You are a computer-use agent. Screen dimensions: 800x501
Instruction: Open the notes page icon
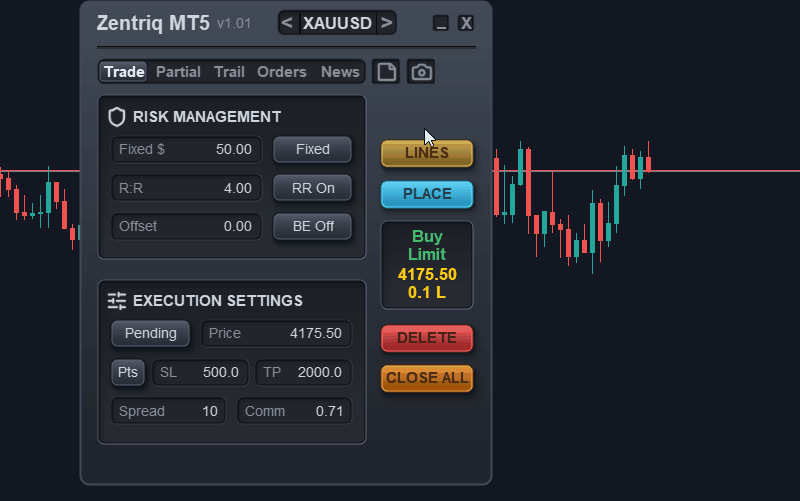click(x=386, y=72)
